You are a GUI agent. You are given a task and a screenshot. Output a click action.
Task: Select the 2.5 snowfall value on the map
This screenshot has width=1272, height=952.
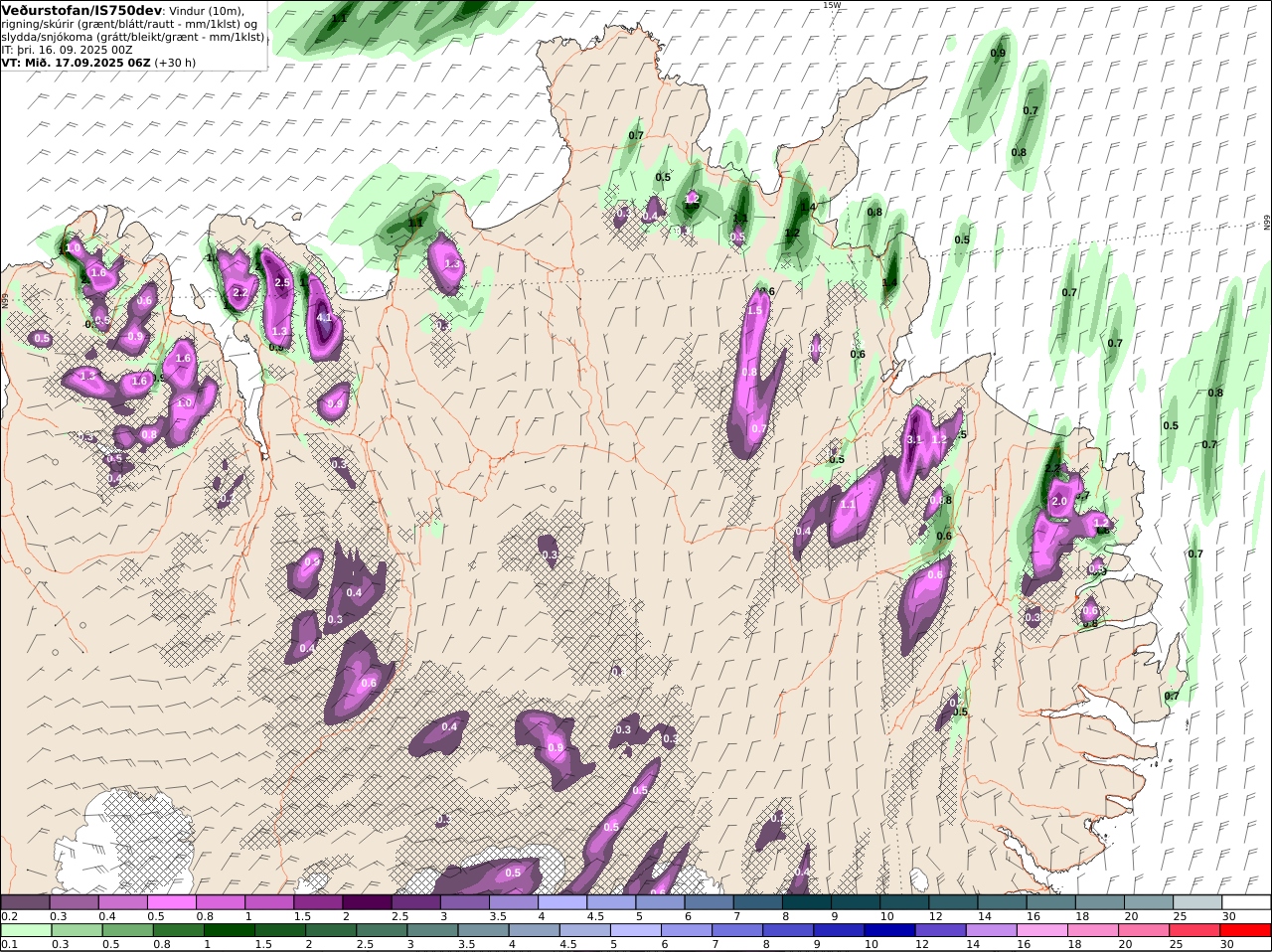282,283
